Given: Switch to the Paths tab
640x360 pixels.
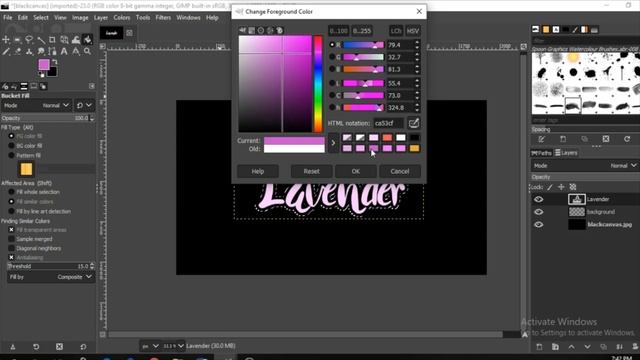Looking at the screenshot, I should click(542, 153).
